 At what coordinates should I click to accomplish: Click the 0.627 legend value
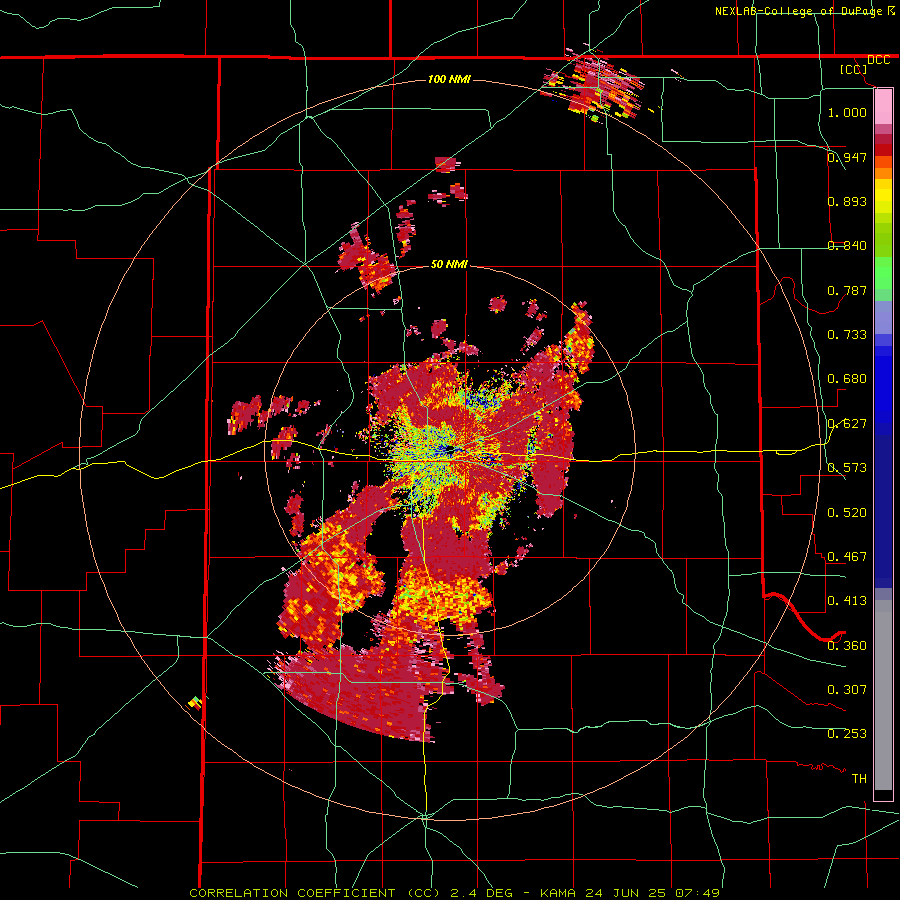pos(847,423)
